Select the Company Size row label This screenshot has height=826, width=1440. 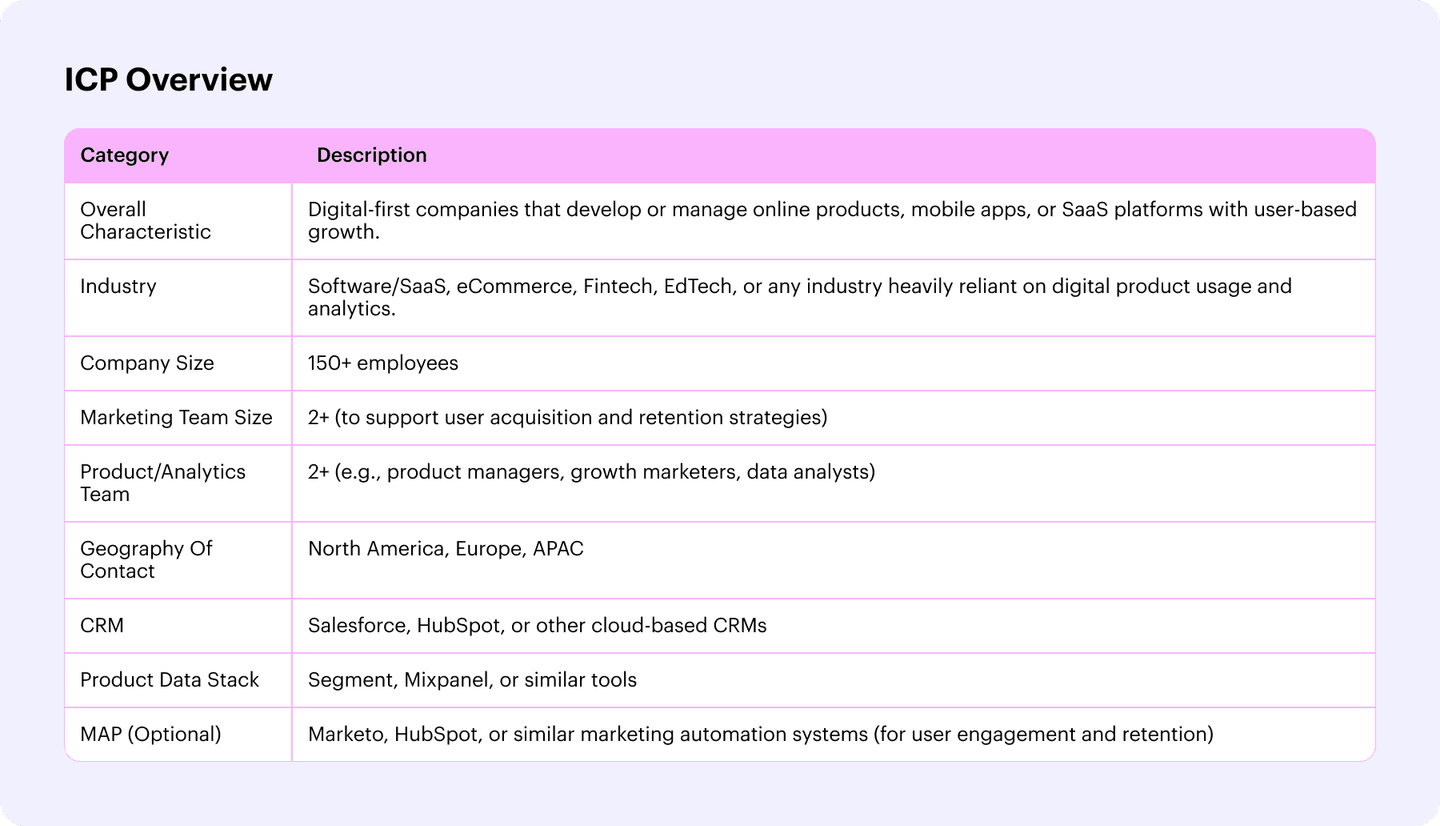click(x=147, y=363)
